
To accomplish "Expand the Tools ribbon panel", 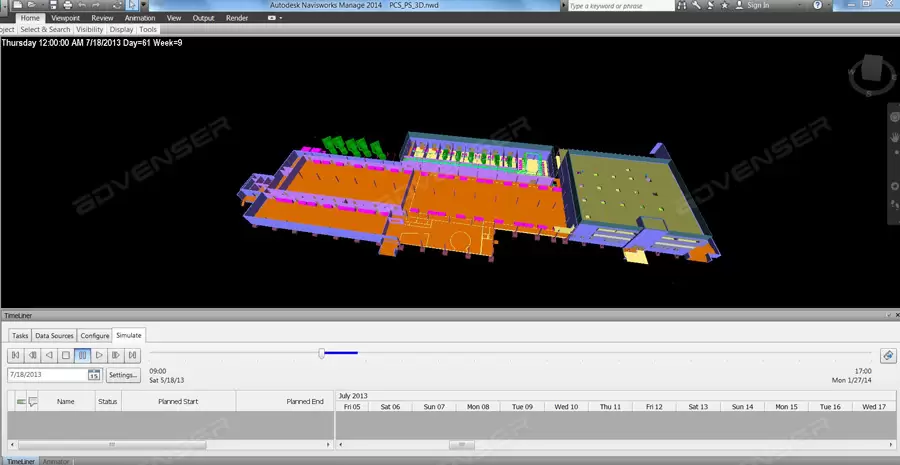I will click(148, 29).
